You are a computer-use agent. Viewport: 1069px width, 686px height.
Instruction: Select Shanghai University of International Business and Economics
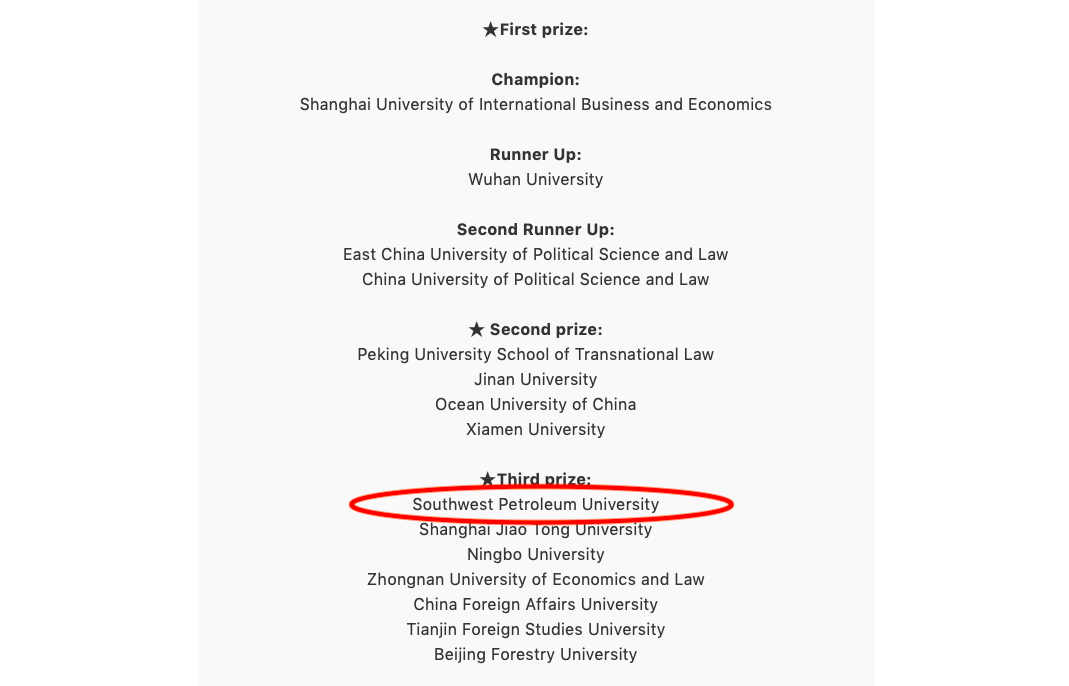pos(535,105)
